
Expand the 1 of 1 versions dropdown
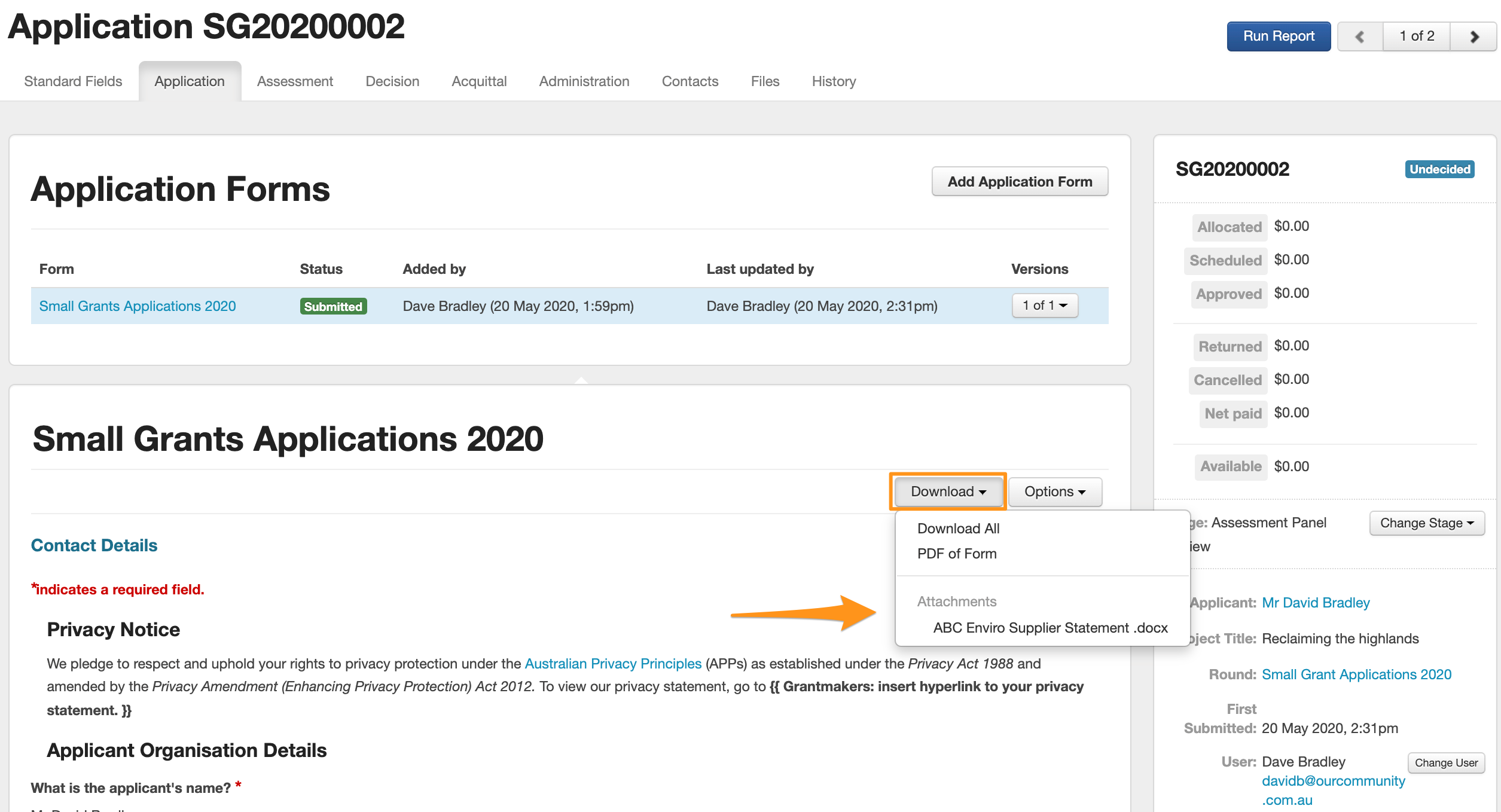pyautogui.click(x=1044, y=306)
